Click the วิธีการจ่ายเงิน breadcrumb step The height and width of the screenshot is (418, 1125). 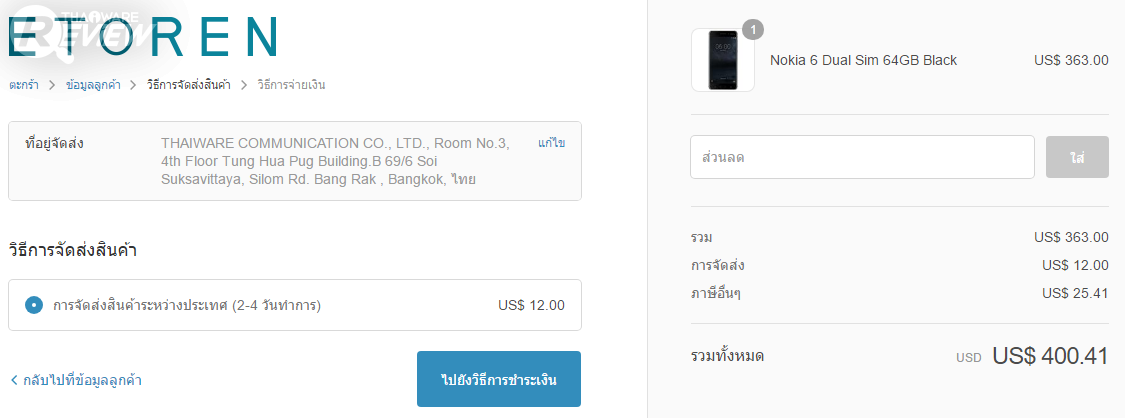[x=291, y=85]
